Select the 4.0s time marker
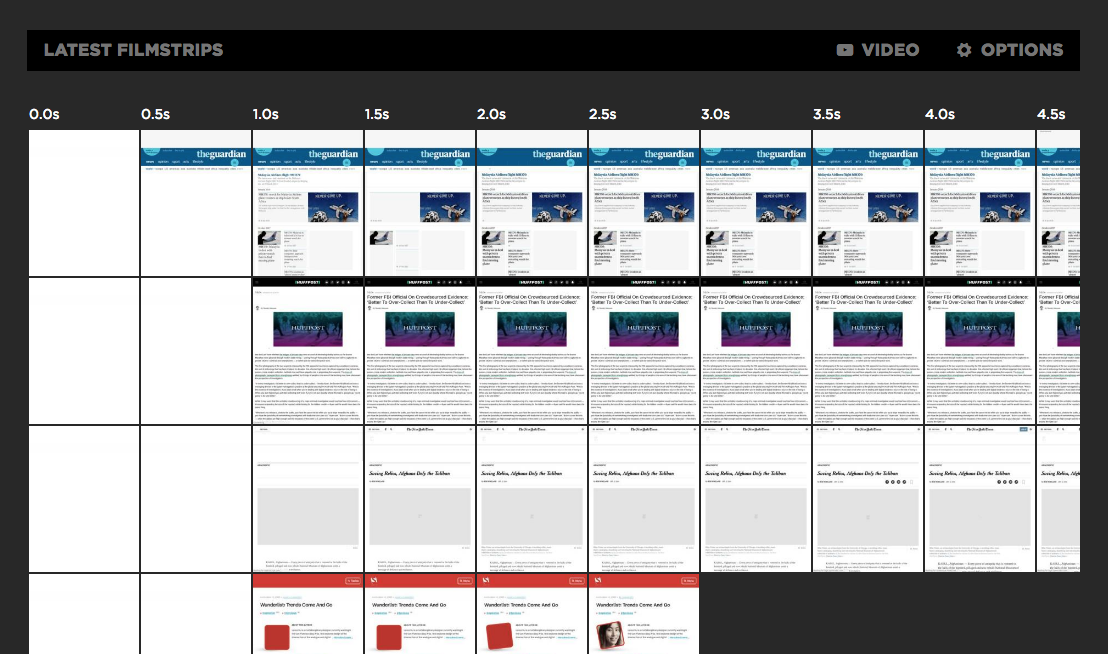1108x654 pixels. (940, 114)
